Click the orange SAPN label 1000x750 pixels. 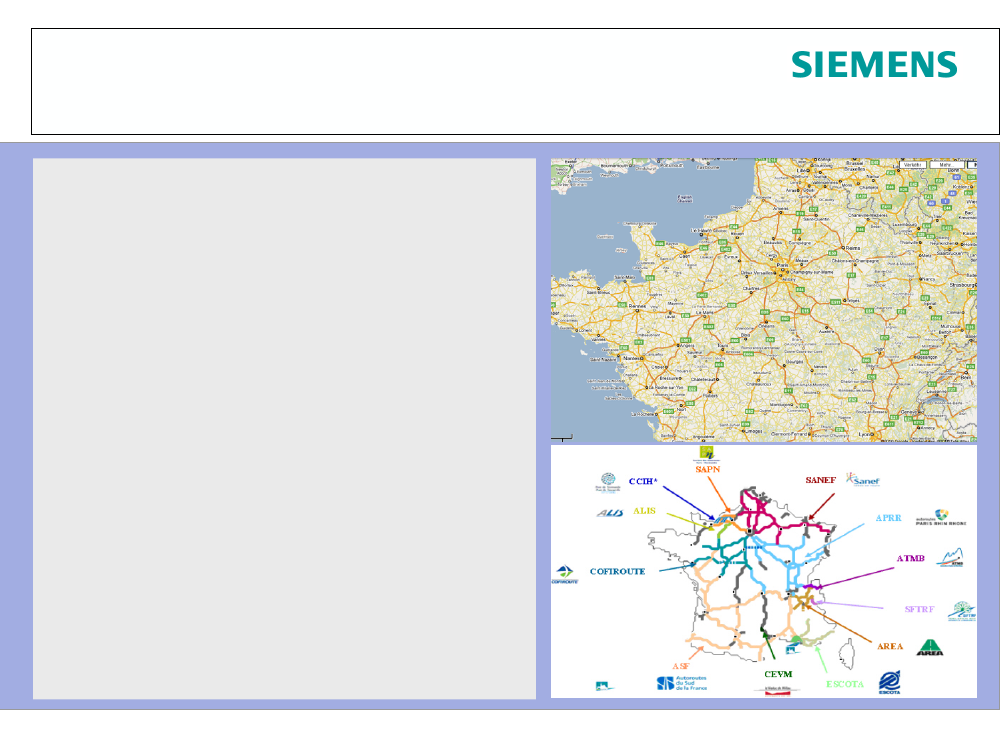(708, 469)
